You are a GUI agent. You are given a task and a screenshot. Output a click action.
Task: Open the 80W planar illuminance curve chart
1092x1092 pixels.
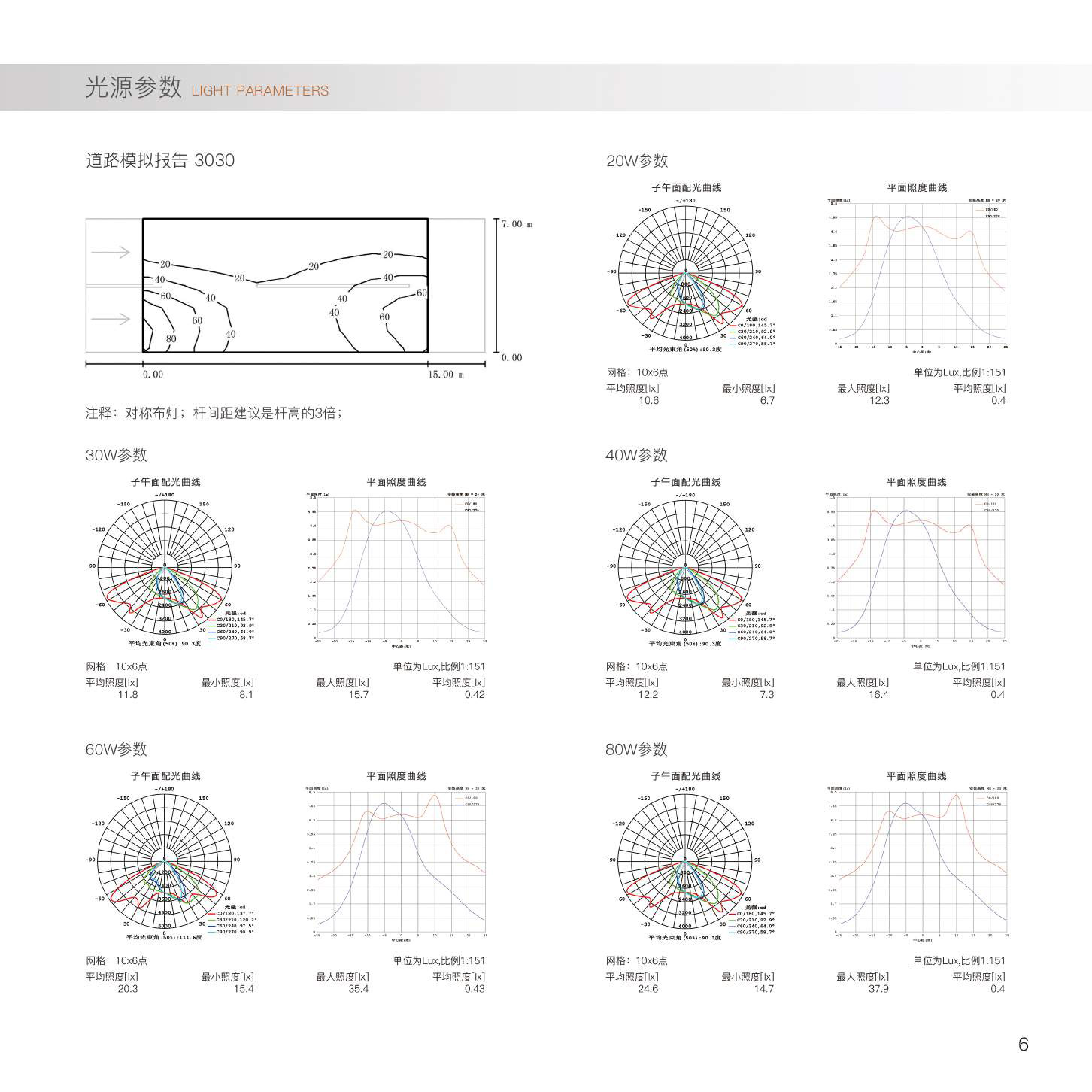(x=917, y=863)
